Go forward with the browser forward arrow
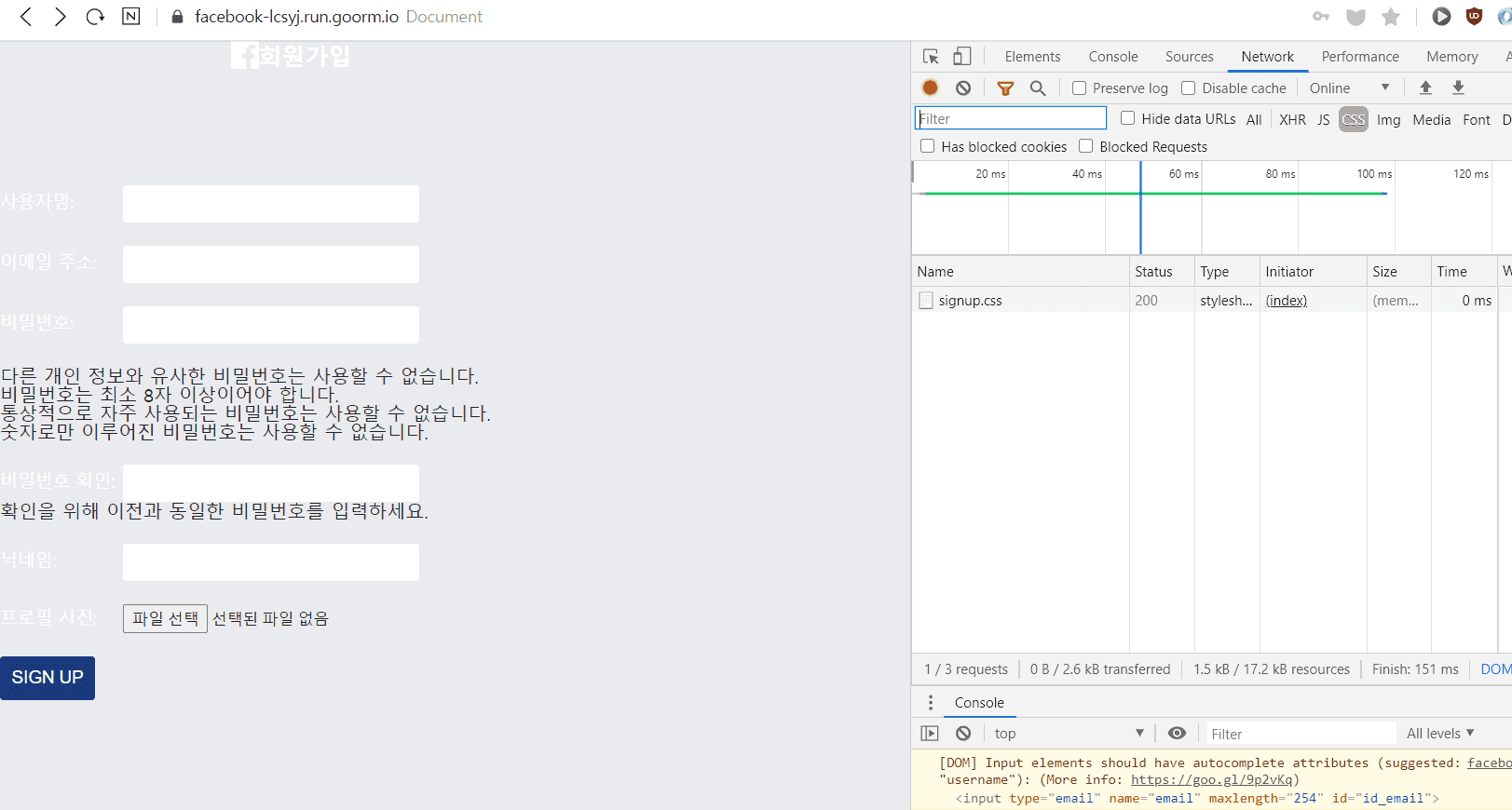 coord(61,17)
